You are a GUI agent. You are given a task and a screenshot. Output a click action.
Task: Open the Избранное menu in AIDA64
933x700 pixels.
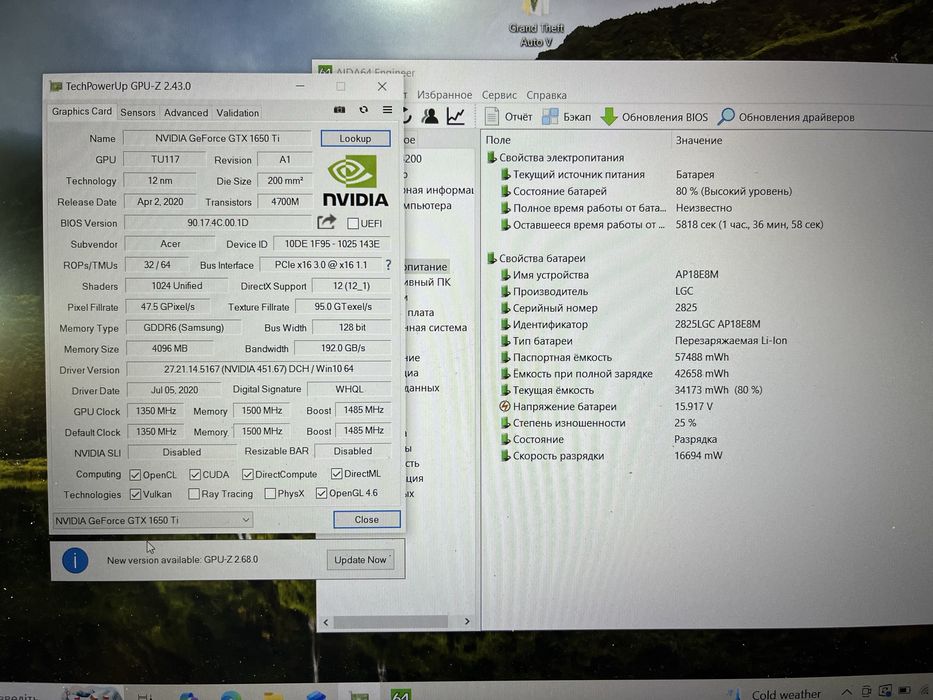tap(444, 95)
